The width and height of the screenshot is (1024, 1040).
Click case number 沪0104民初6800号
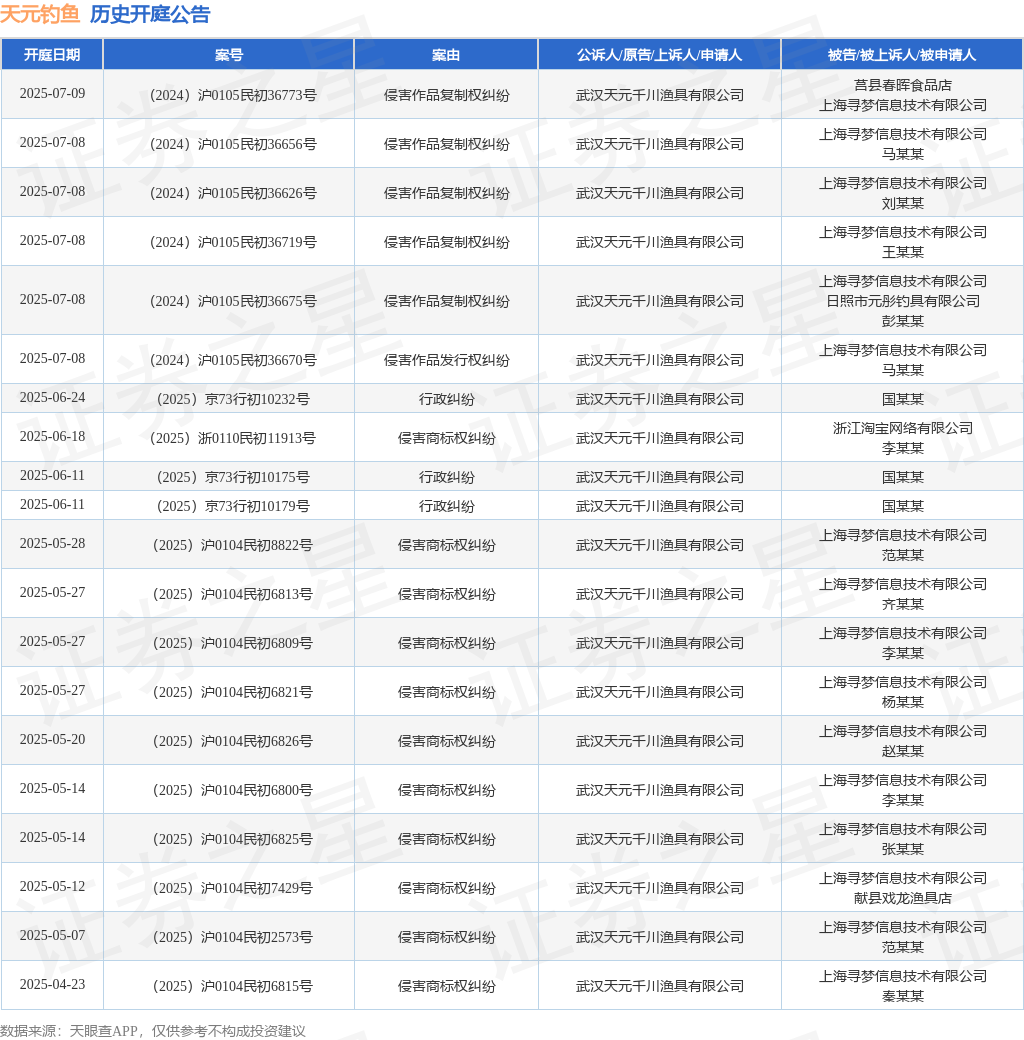[257, 791]
